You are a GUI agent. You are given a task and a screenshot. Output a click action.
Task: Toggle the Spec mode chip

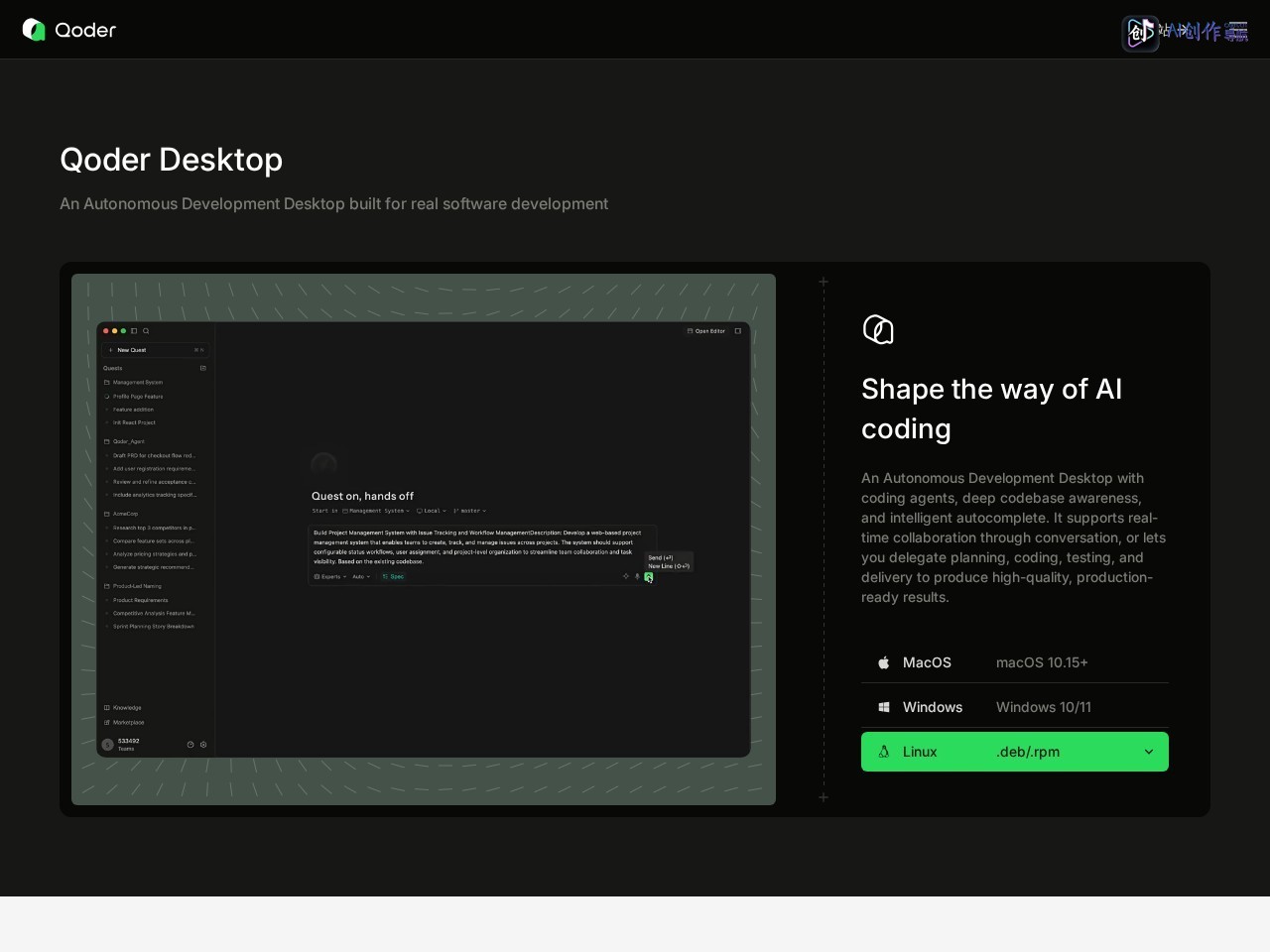click(393, 576)
